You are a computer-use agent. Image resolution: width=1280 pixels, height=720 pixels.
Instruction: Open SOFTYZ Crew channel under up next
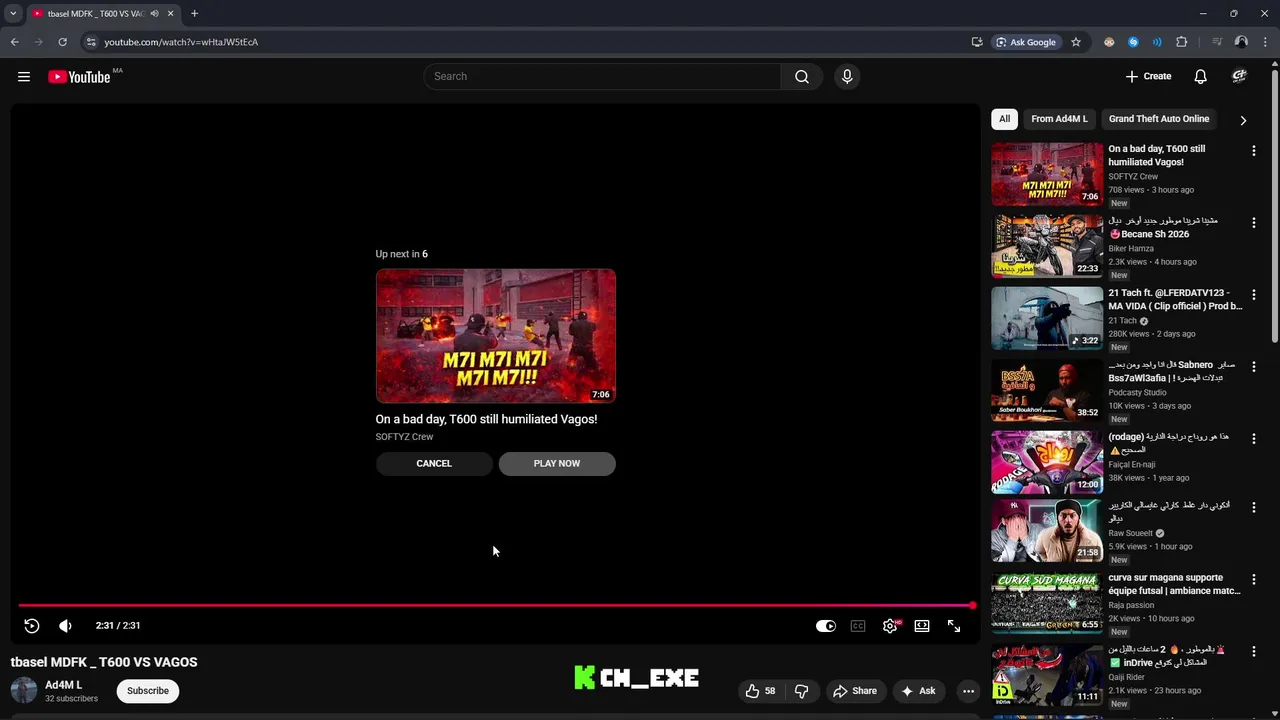click(x=404, y=437)
